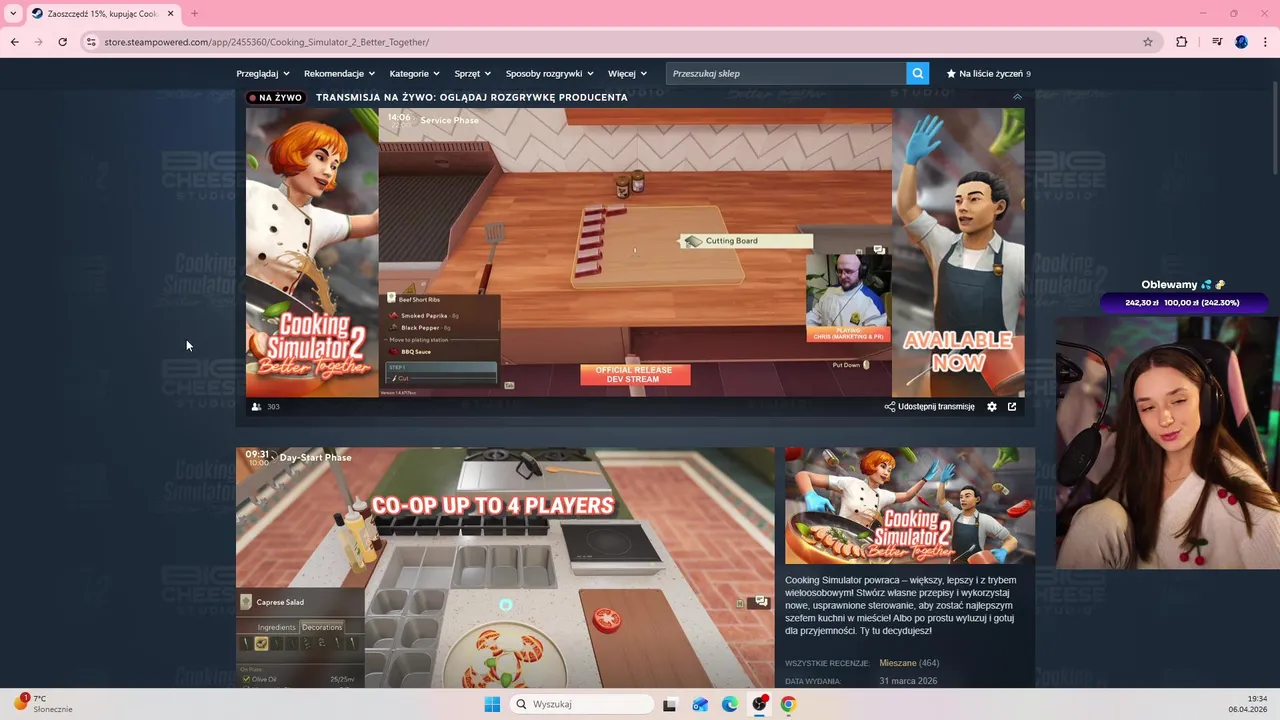Open the tab search dropdown arrow

(x=13, y=14)
